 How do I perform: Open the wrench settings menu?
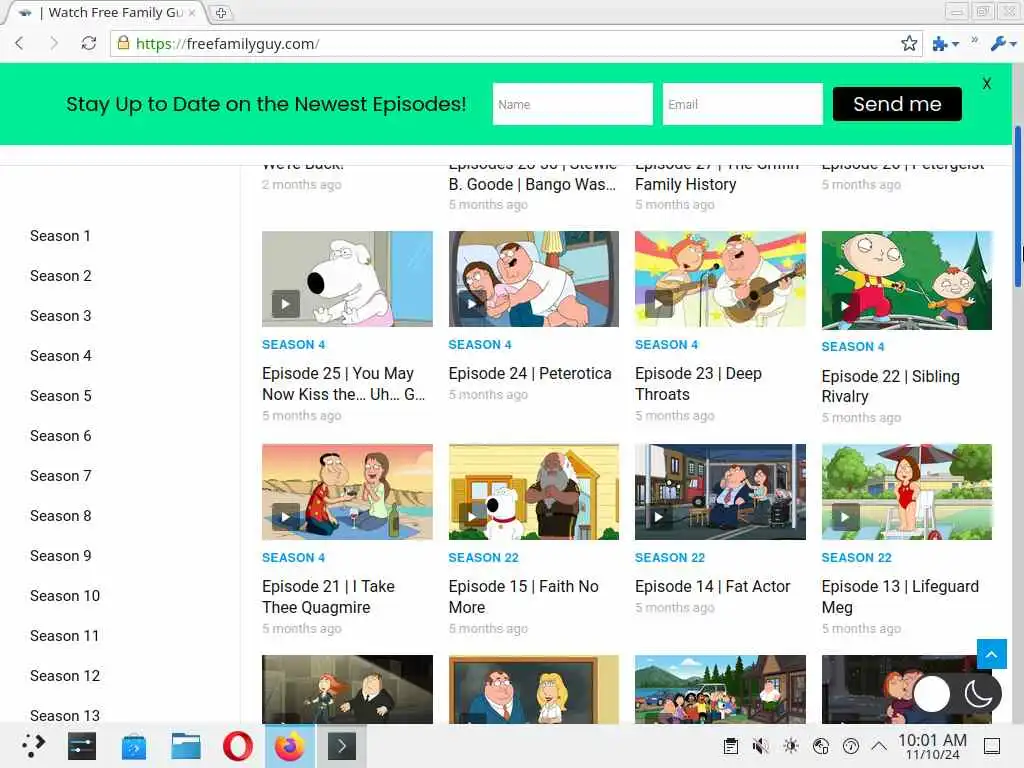click(x=1003, y=44)
